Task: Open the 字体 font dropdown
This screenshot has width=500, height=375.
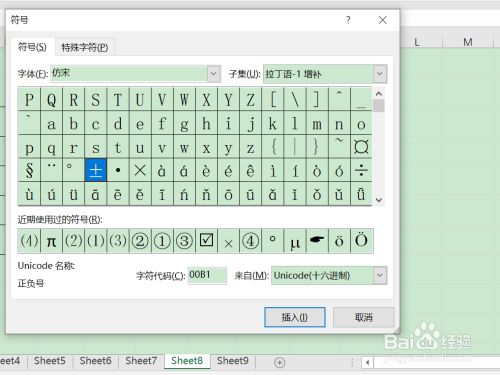Action: (214, 74)
